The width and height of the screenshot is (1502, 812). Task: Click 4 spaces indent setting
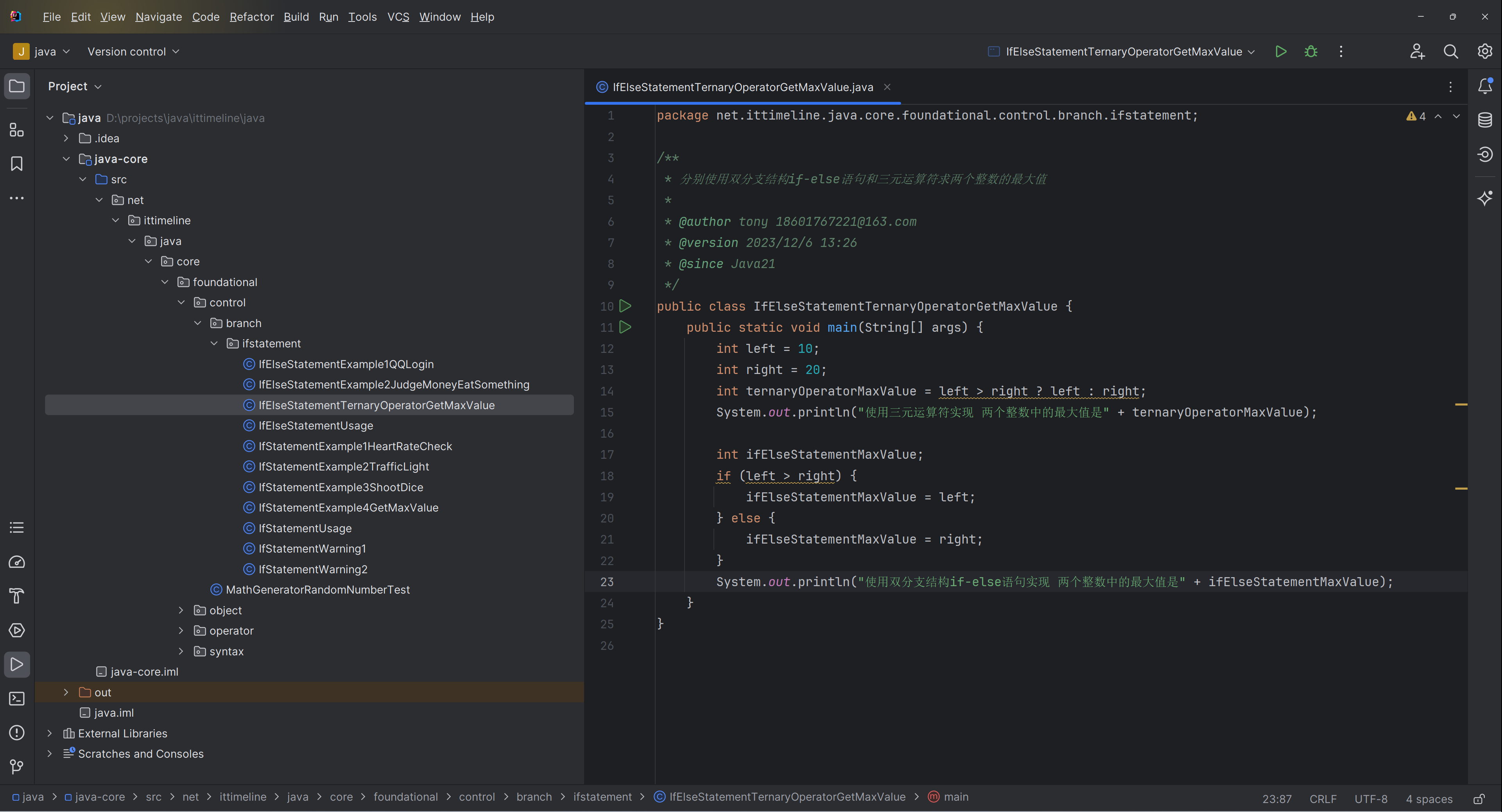pyautogui.click(x=1429, y=799)
